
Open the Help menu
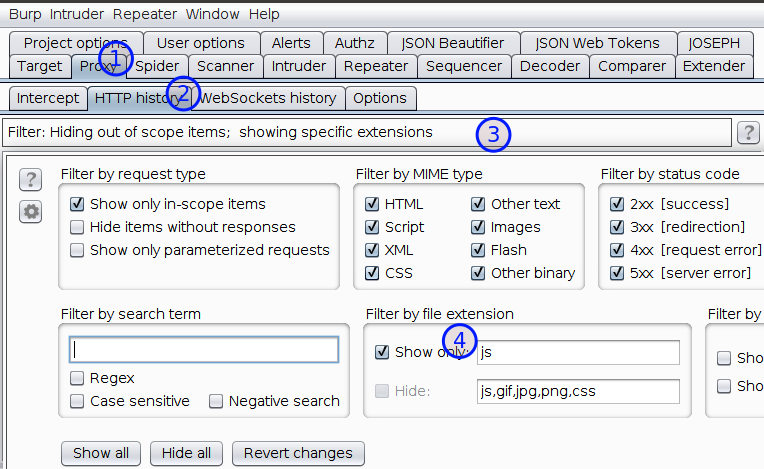[x=264, y=14]
